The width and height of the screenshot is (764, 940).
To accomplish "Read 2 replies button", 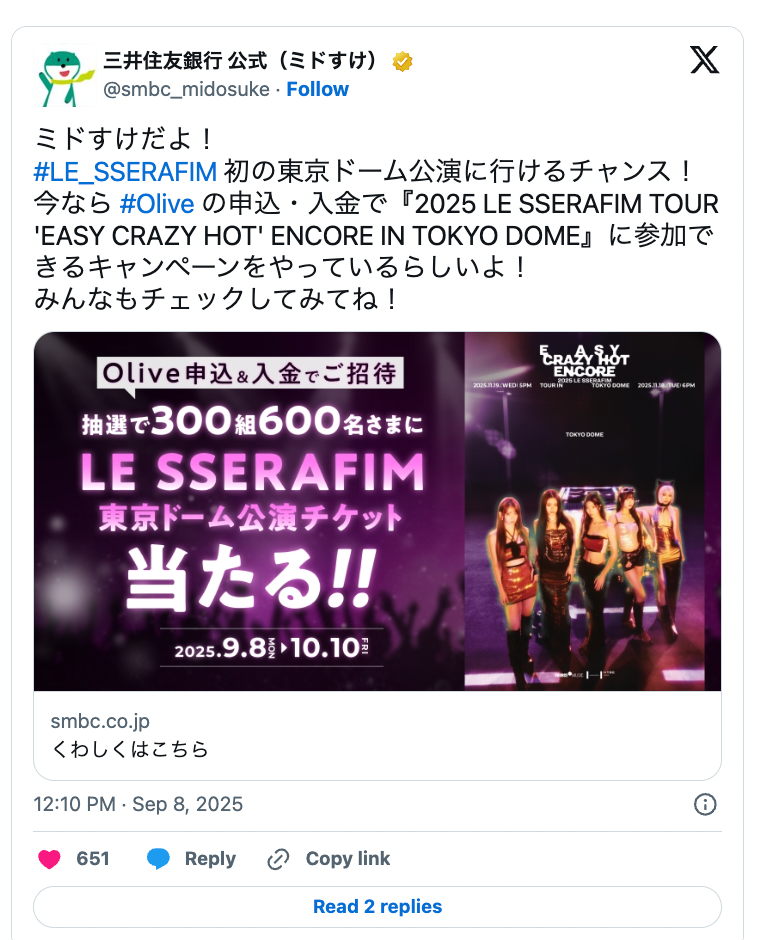I will (377, 906).
